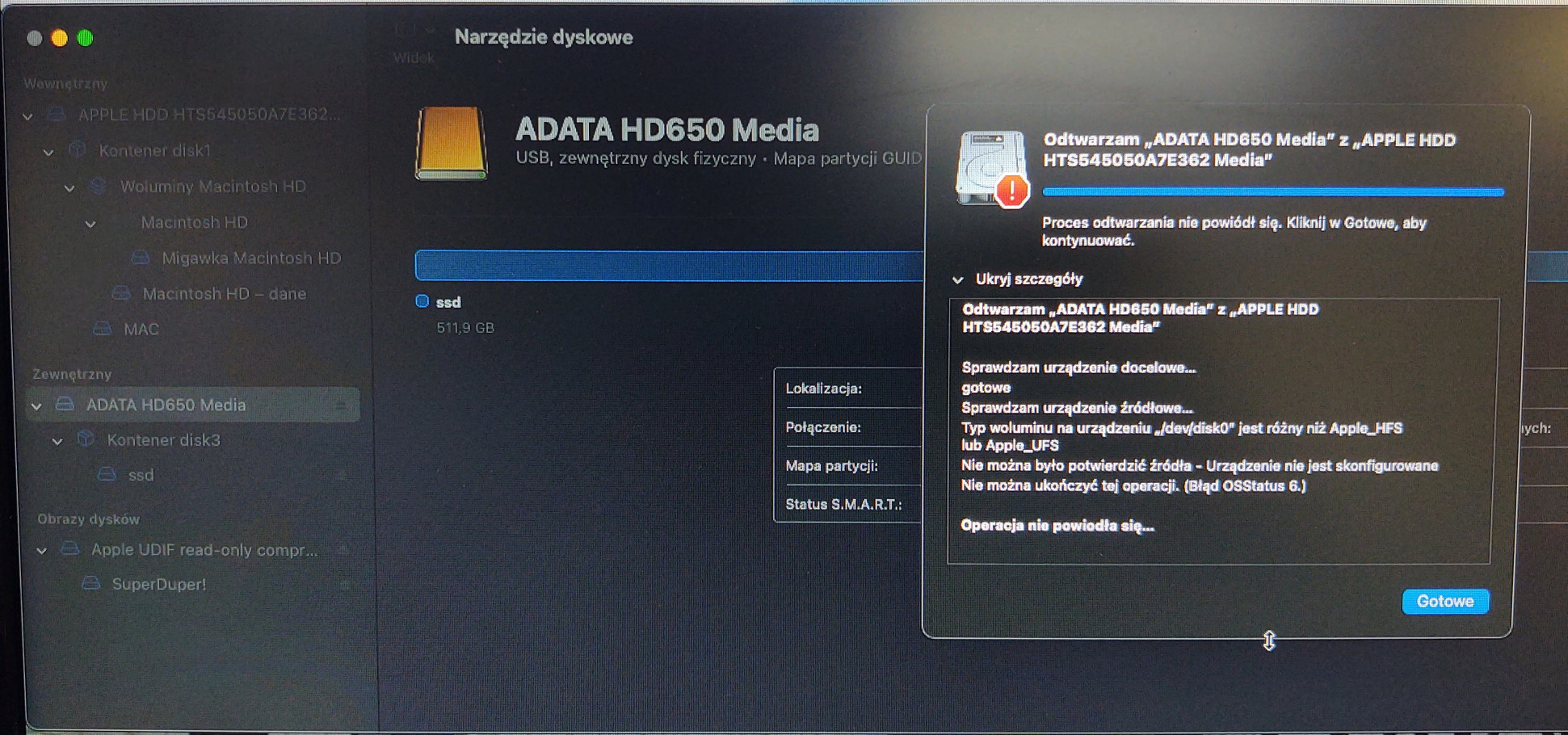Open the Widok menu
Viewport: 1568px width, 735px height.
(x=413, y=57)
